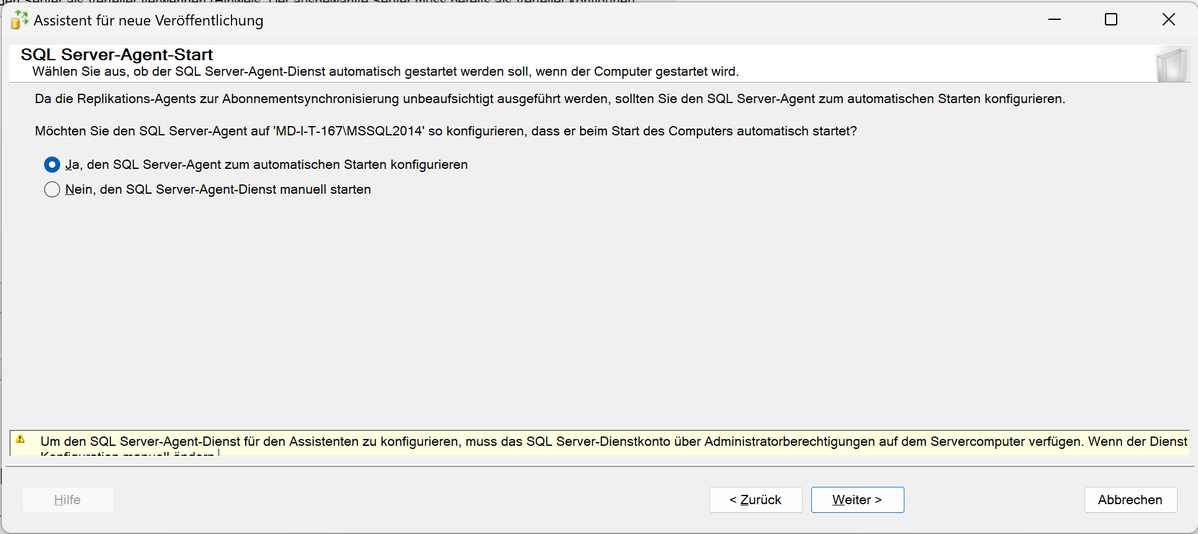Cancel the wizard with Abbrechen
This screenshot has height=534, width=1198.
[1130, 500]
